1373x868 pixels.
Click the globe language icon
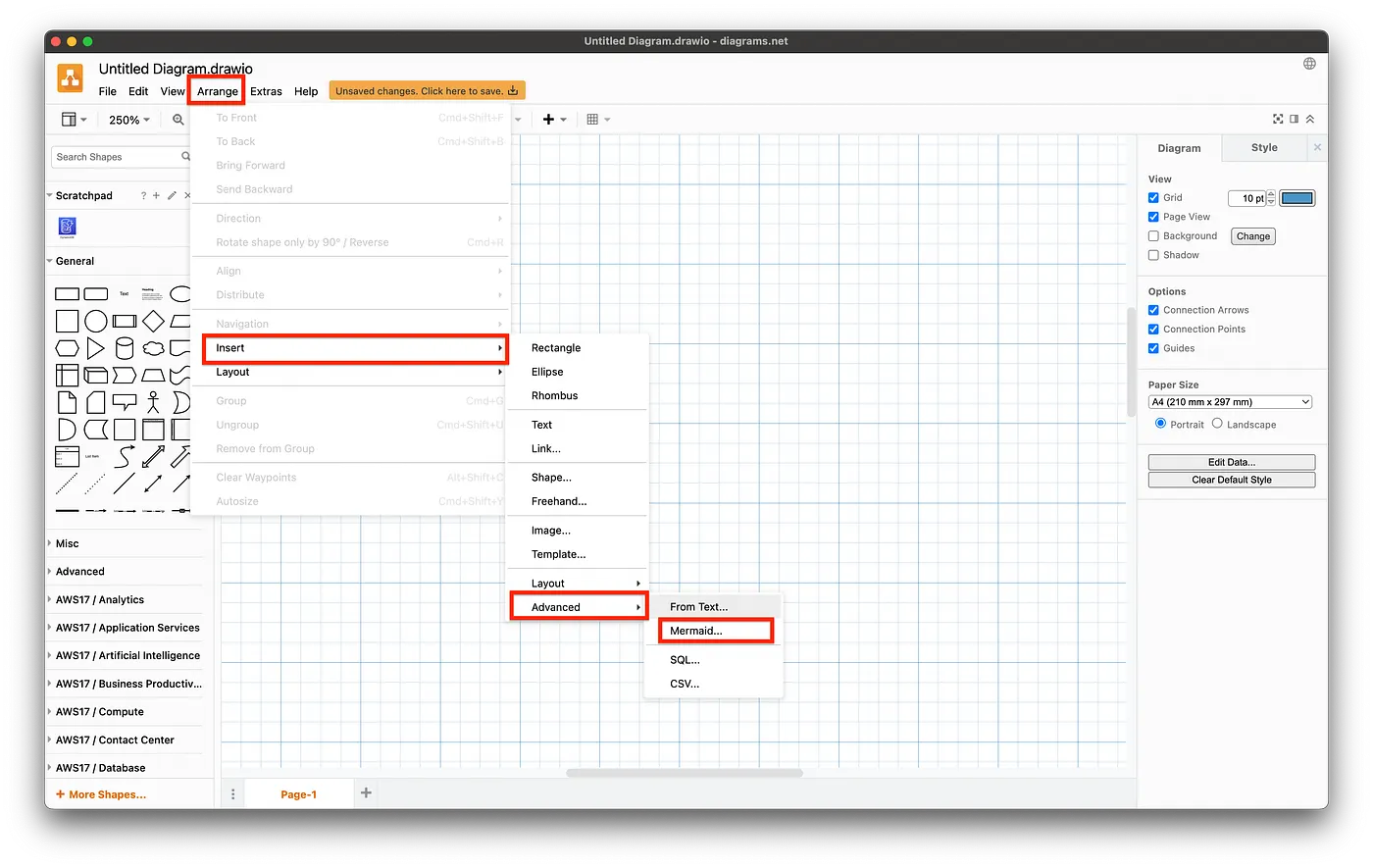(1309, 64)
